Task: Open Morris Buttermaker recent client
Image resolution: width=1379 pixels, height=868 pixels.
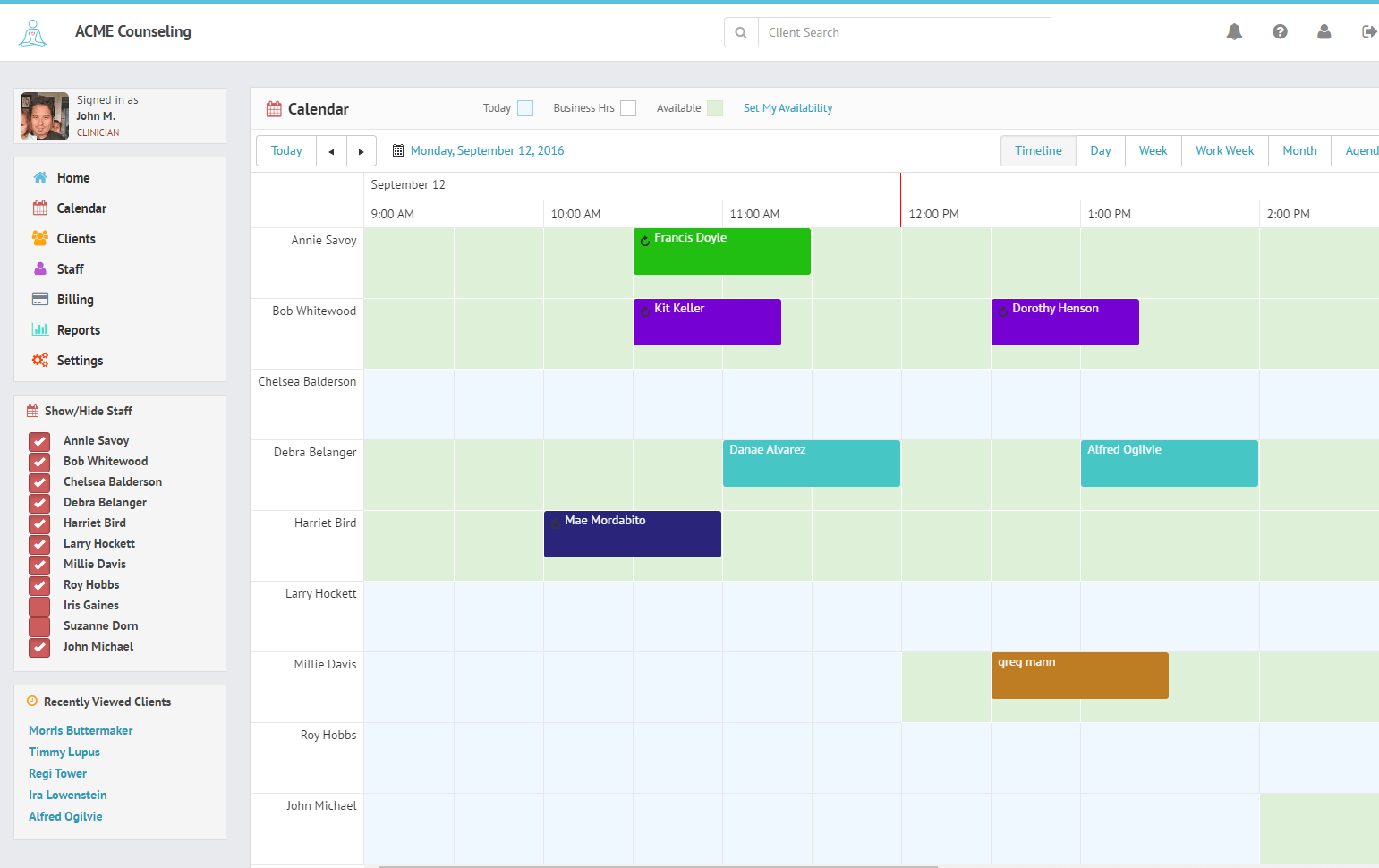Action: pos(81,730)
